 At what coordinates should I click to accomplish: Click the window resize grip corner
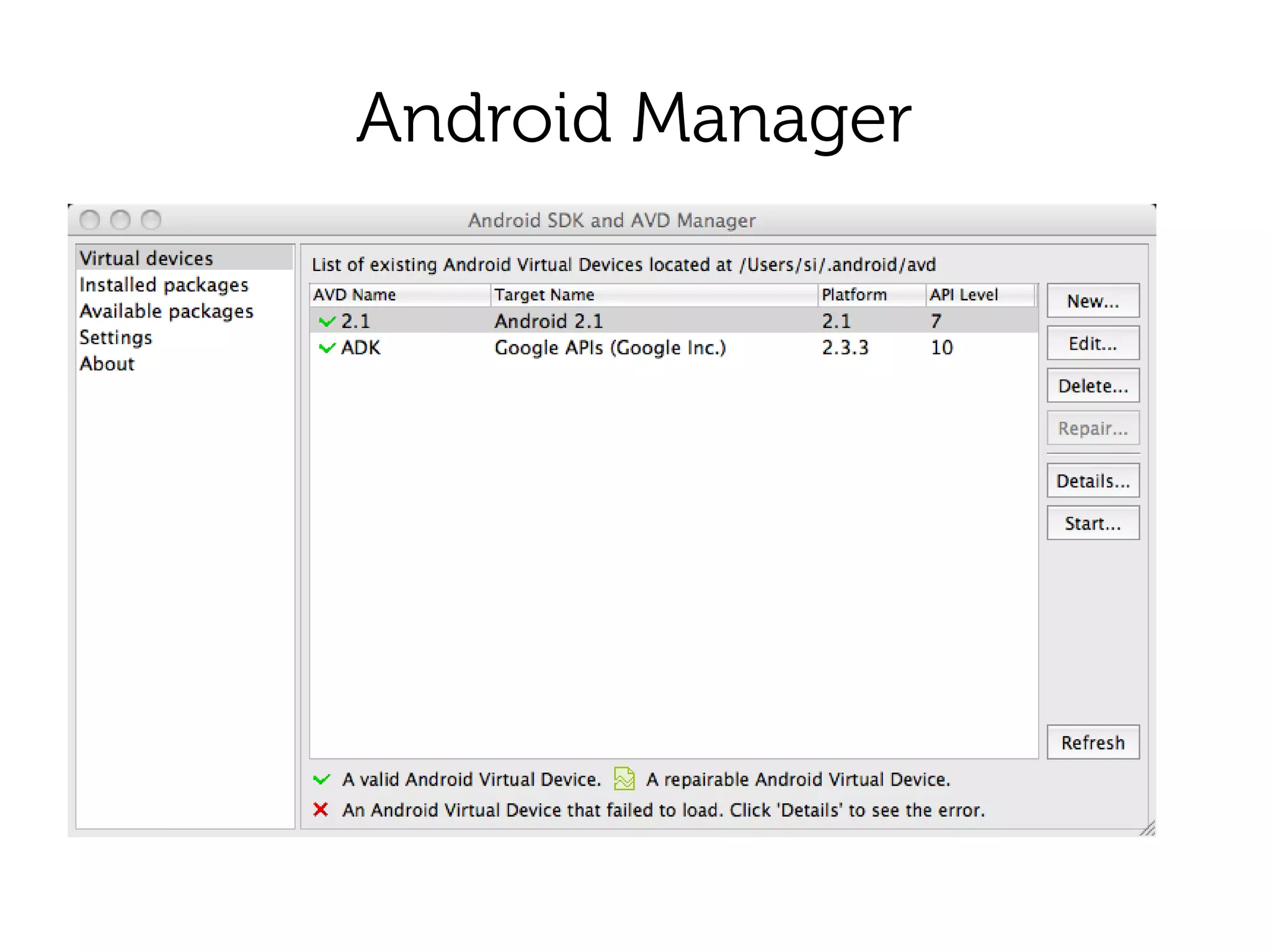click(1148, 829)
